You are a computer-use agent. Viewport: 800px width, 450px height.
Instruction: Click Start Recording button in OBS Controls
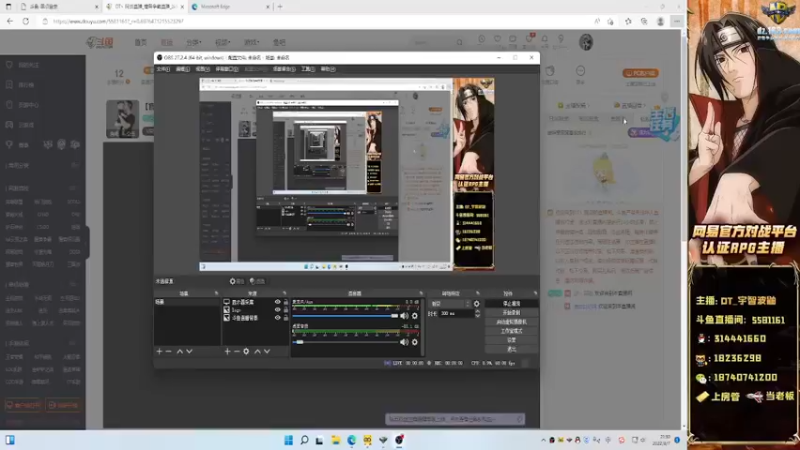pyautogui.click(x=512, y=313)
